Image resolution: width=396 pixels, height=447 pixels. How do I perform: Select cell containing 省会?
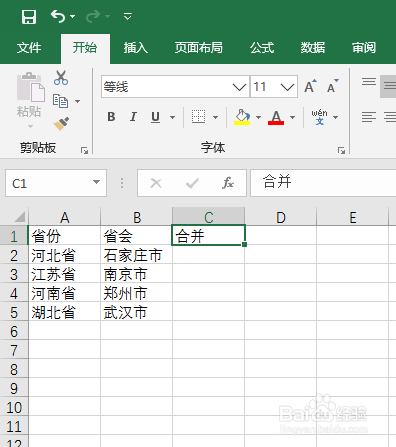pos(137,236)
